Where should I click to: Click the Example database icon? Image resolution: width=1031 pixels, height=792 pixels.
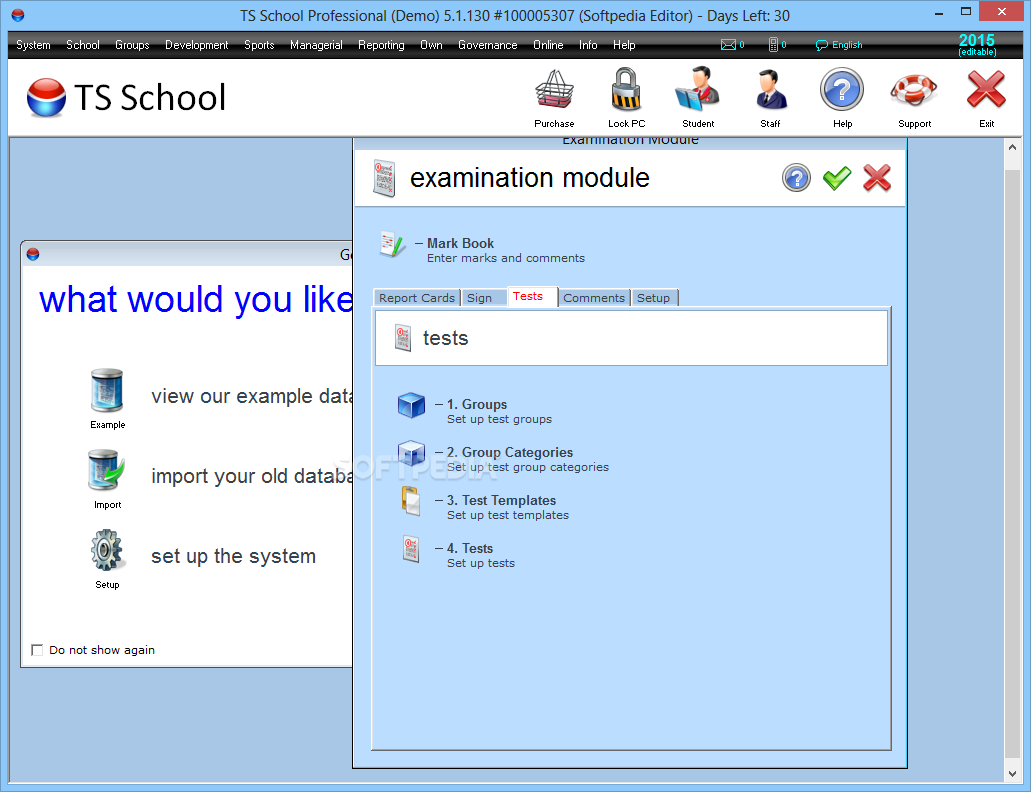pos(107,390)
